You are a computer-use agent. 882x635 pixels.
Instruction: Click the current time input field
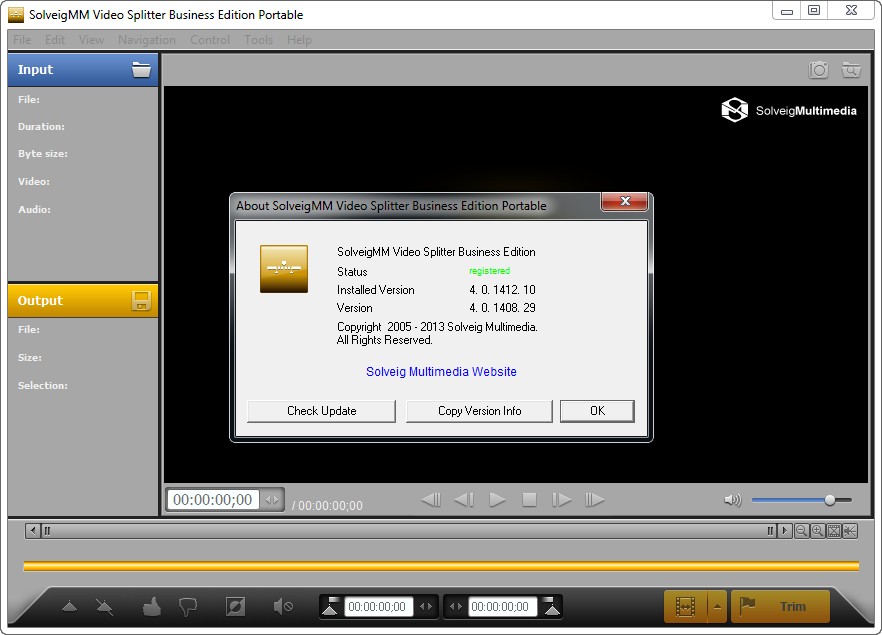pos(213,499)
